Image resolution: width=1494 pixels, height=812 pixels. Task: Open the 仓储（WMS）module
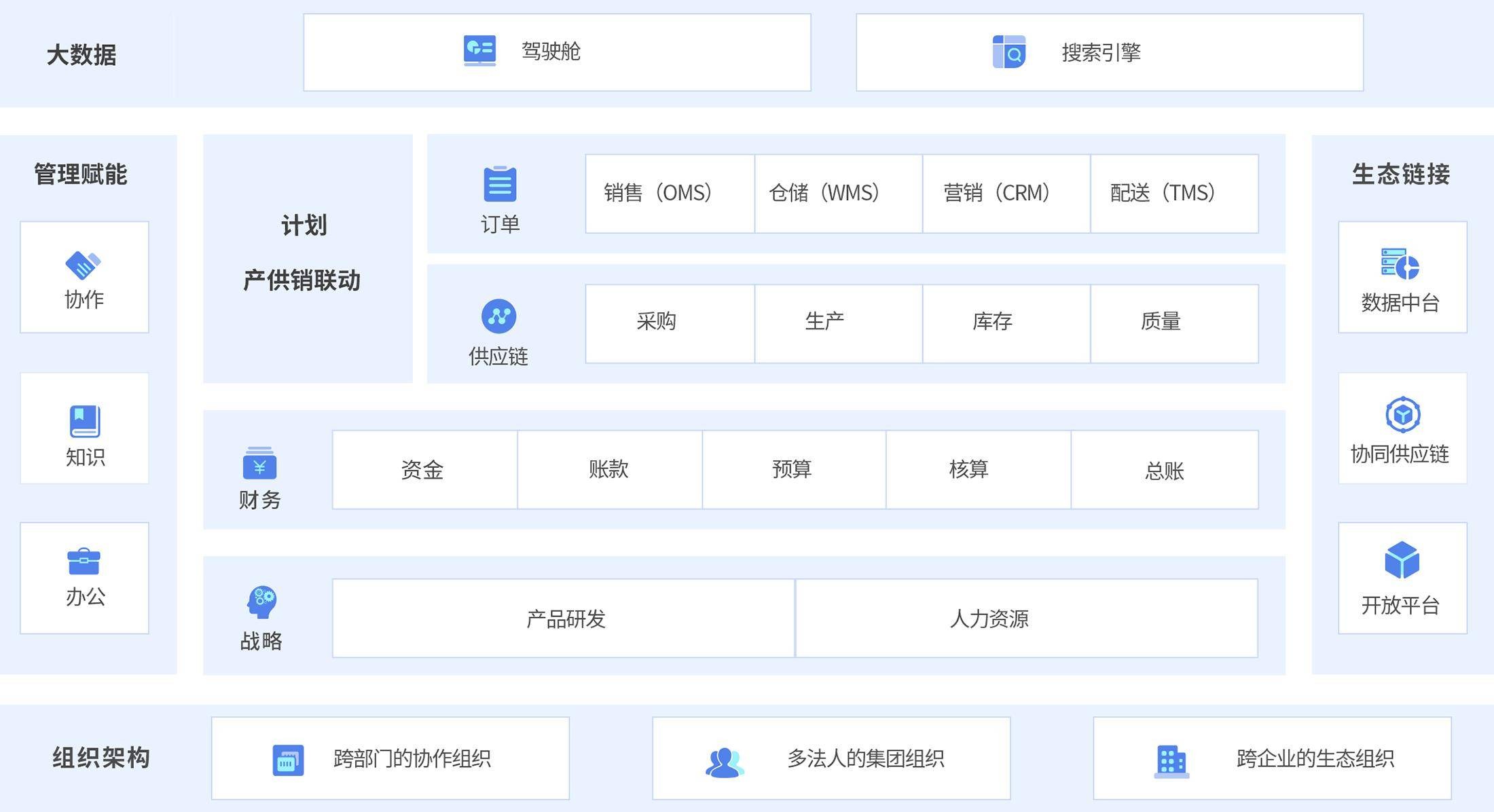pos(838,193)
